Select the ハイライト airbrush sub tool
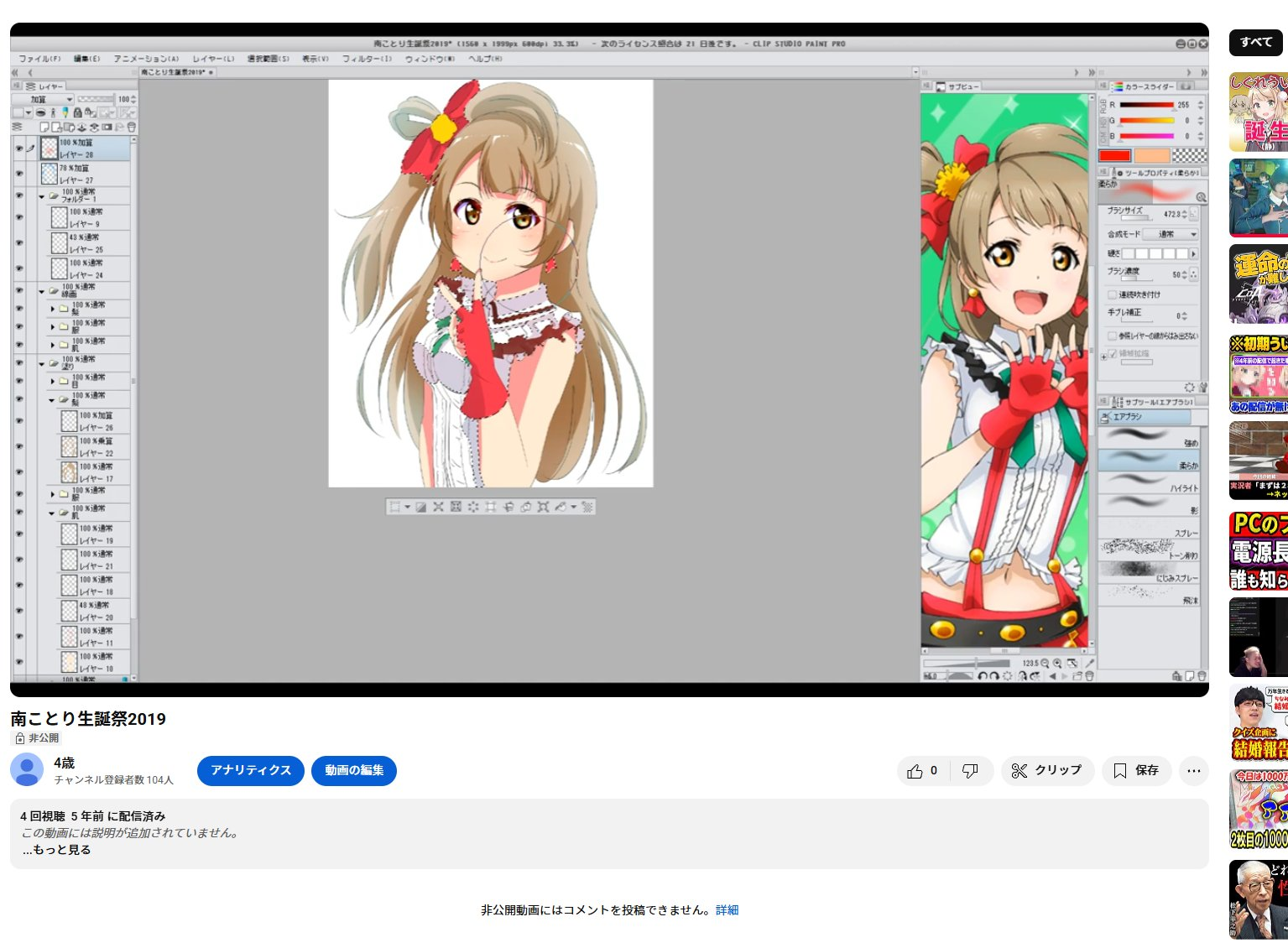Viewport: 1288px width, 948px height. [x=1150, y=482]
